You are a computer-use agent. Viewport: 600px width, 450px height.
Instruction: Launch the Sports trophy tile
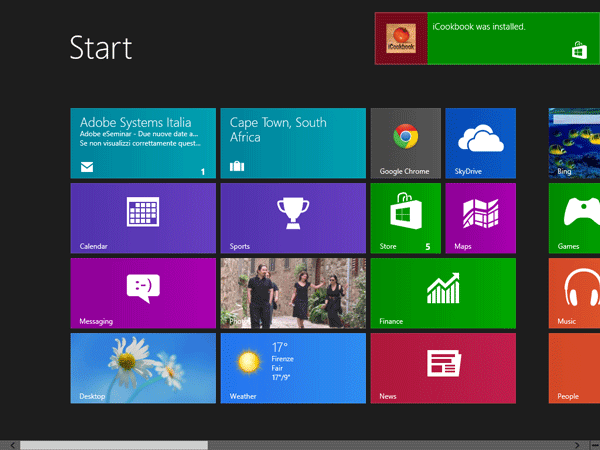(x=292, y=217)
